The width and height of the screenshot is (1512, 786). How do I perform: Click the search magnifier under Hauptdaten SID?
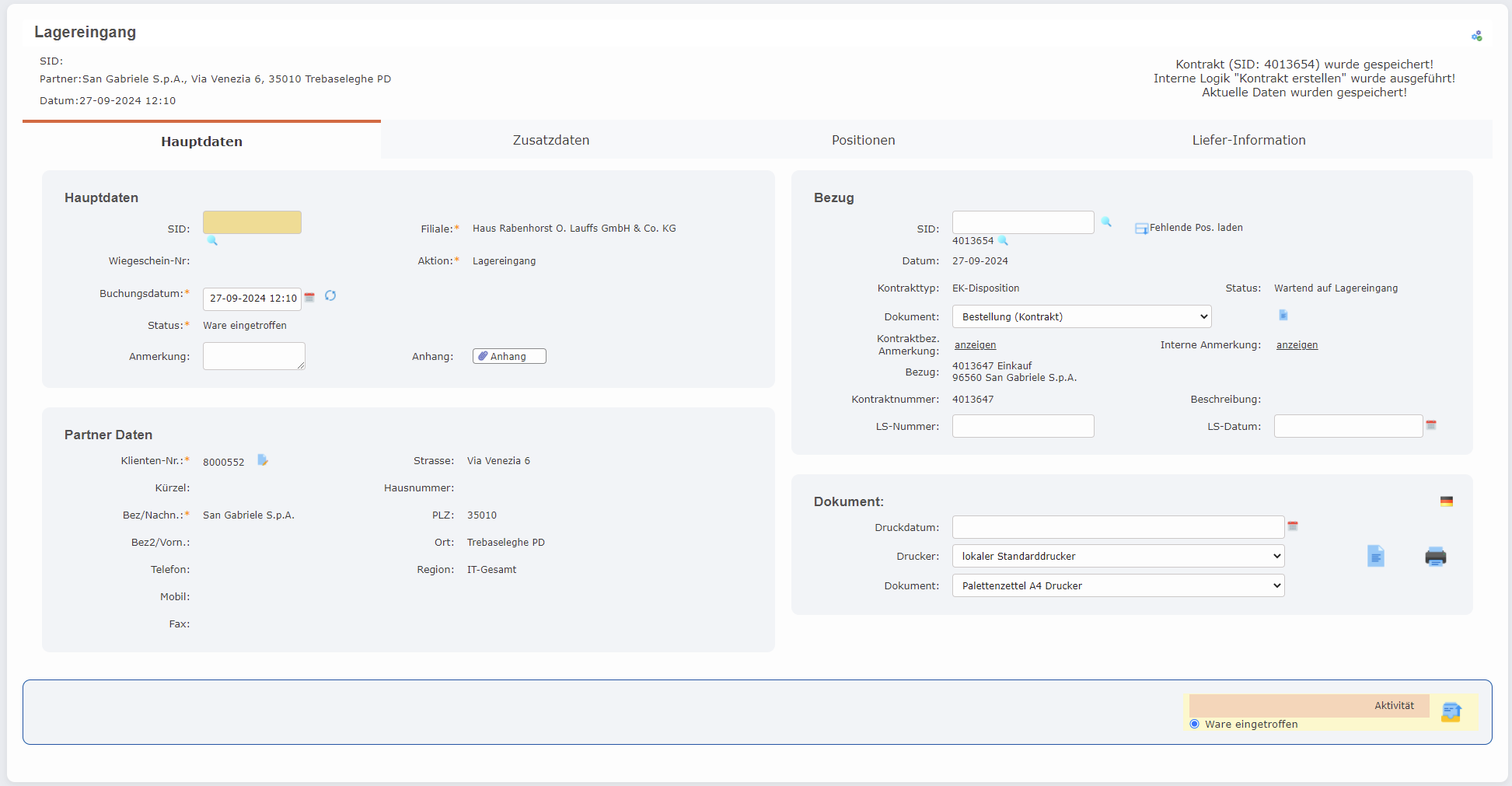(212, 241)
